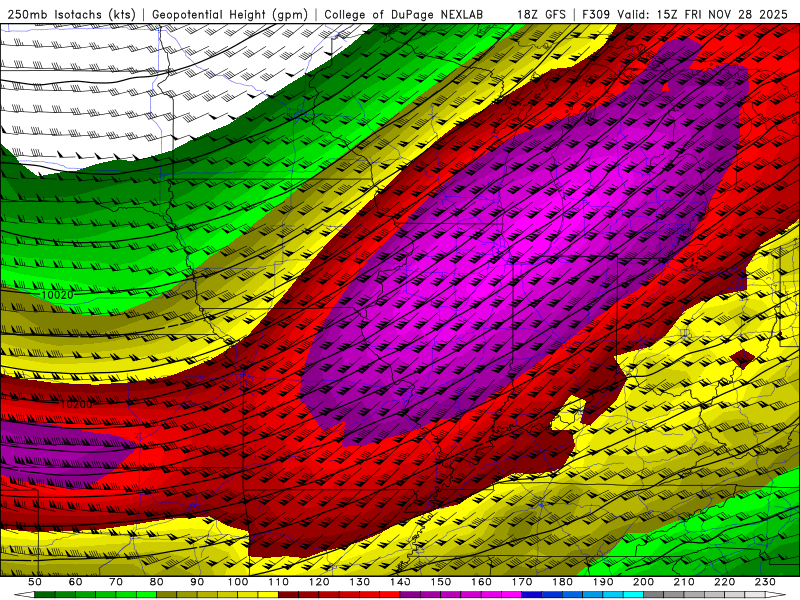Click the 70 value on the color scale
The height and width of the screenshot is (600, 800).
pyautogui.click(x=116, y=582)
